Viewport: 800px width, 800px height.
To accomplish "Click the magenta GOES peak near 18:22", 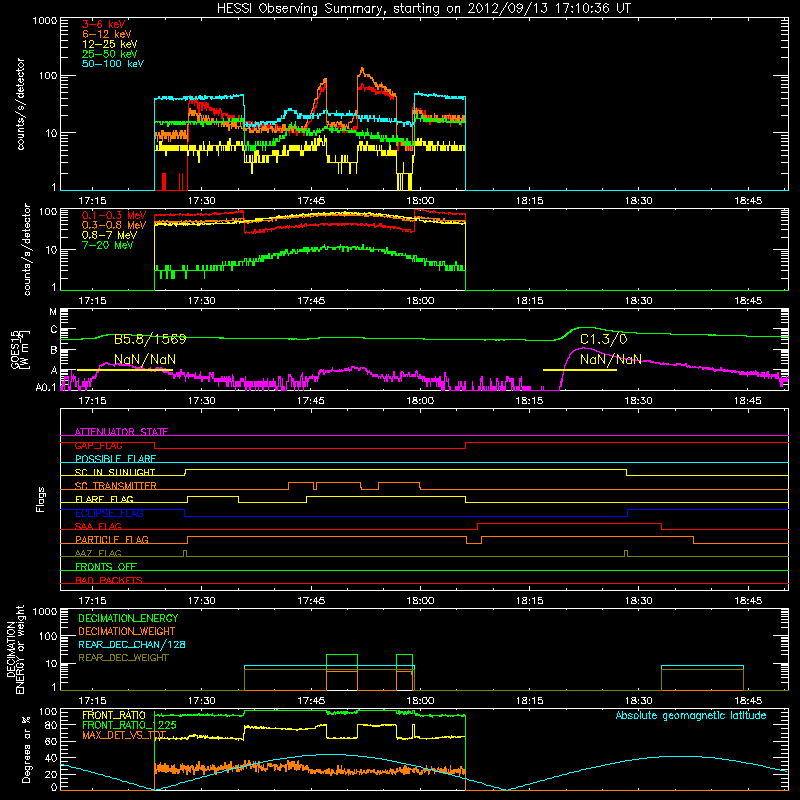I will [582, 349].
